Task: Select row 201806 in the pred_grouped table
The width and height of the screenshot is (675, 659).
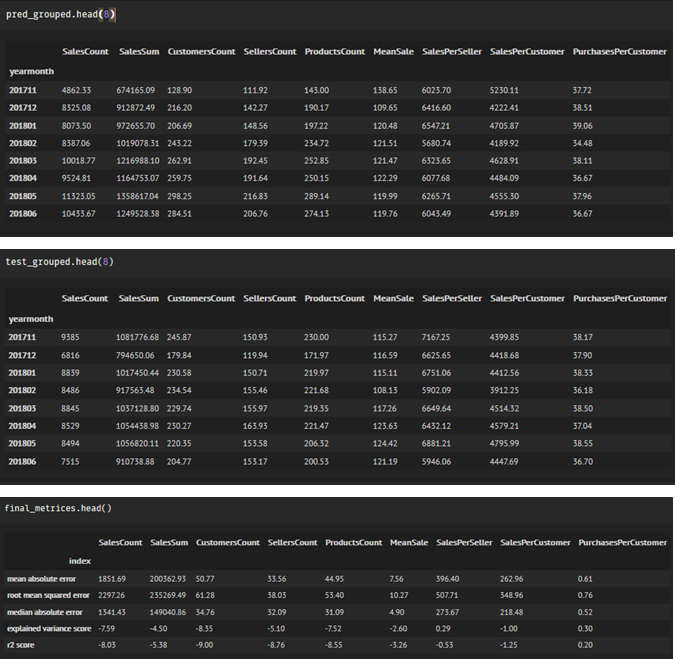Action: coord(338,213)
